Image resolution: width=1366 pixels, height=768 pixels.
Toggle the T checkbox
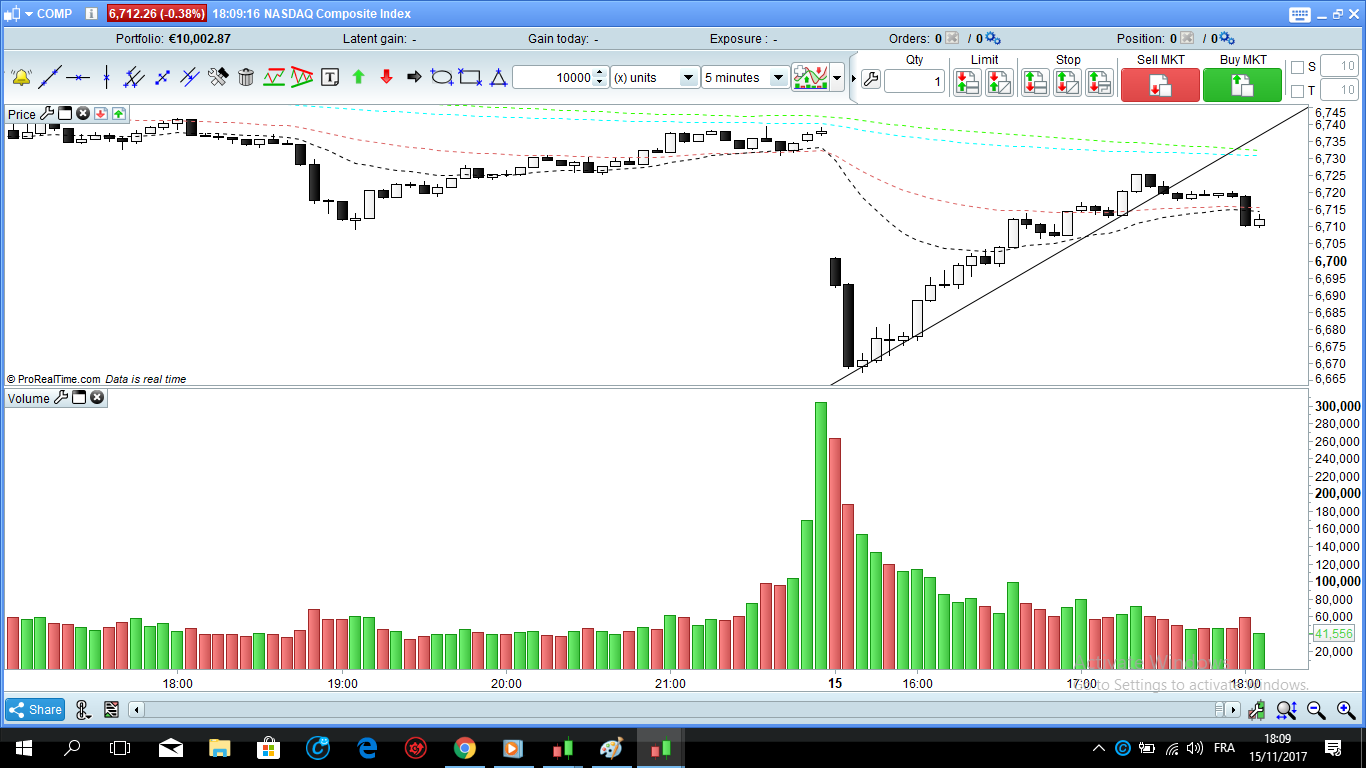tap(1298, 92)
